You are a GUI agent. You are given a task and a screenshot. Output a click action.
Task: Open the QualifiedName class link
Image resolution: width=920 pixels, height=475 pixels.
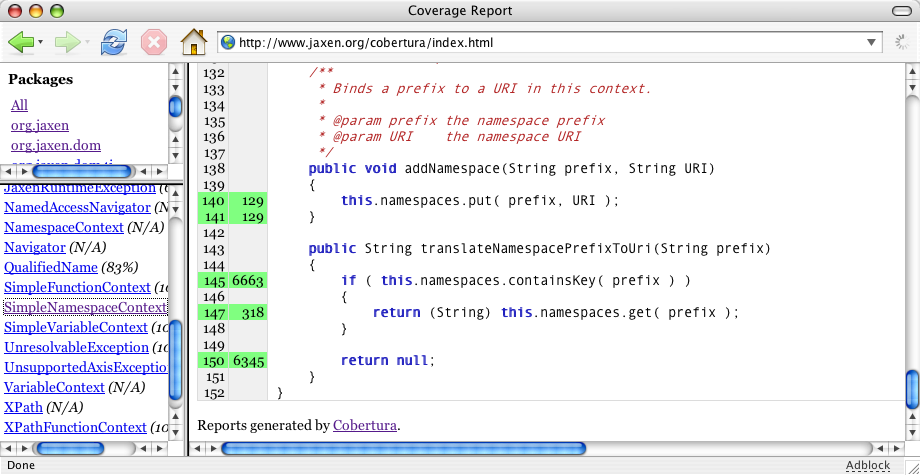coord(50,267)
